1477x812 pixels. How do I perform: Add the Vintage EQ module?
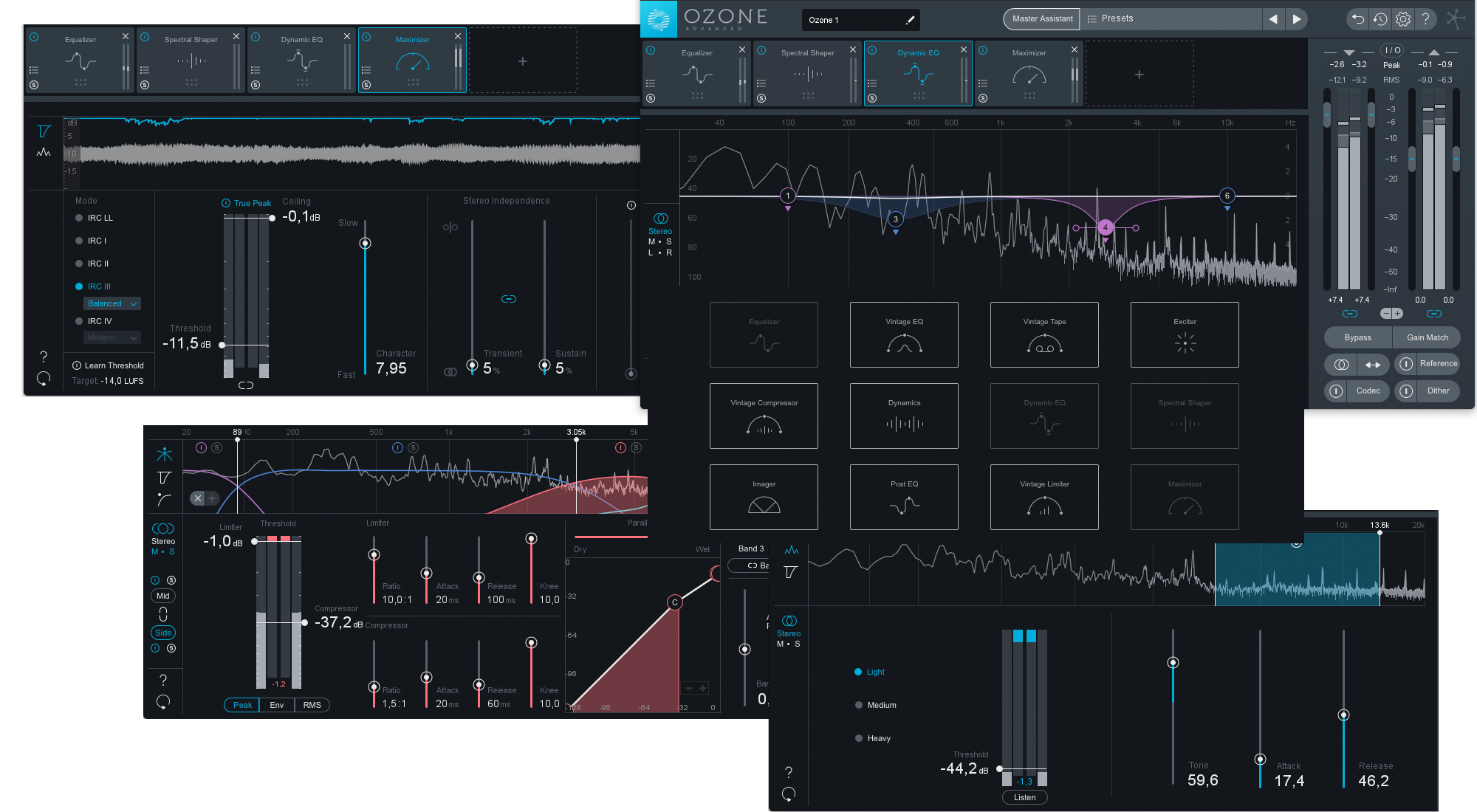904,335
